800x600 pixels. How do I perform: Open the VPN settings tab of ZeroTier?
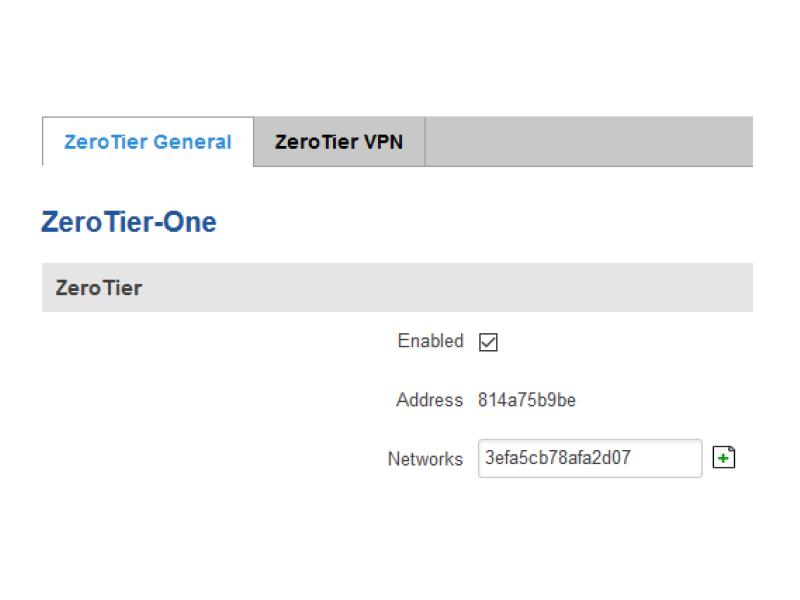339,142
